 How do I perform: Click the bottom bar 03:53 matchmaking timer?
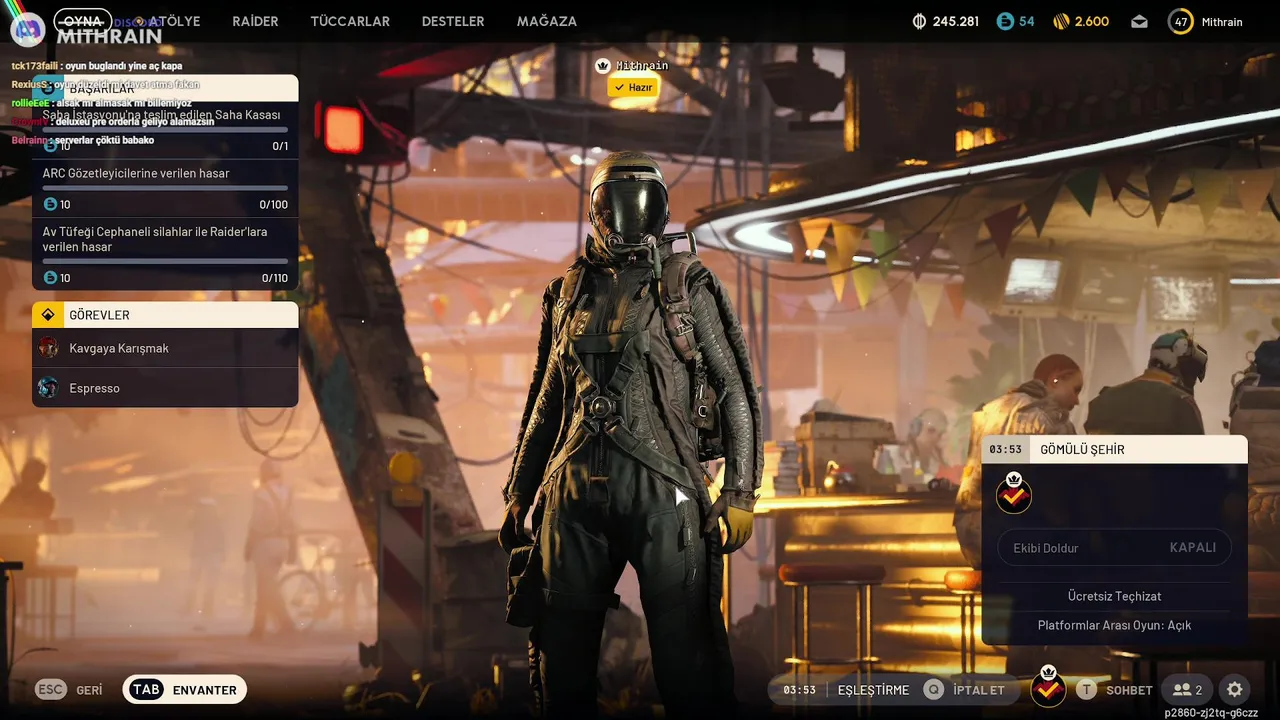[x=799, y=690]
